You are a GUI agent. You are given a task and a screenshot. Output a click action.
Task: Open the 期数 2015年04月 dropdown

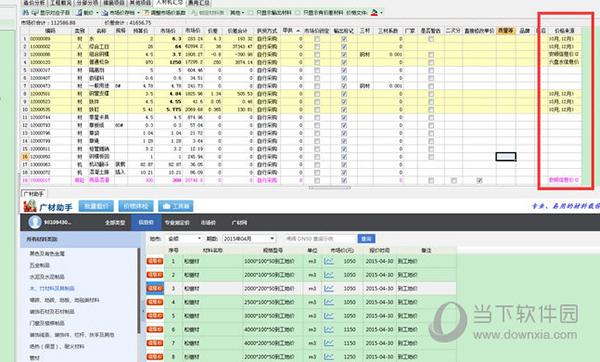coord(249,239)
